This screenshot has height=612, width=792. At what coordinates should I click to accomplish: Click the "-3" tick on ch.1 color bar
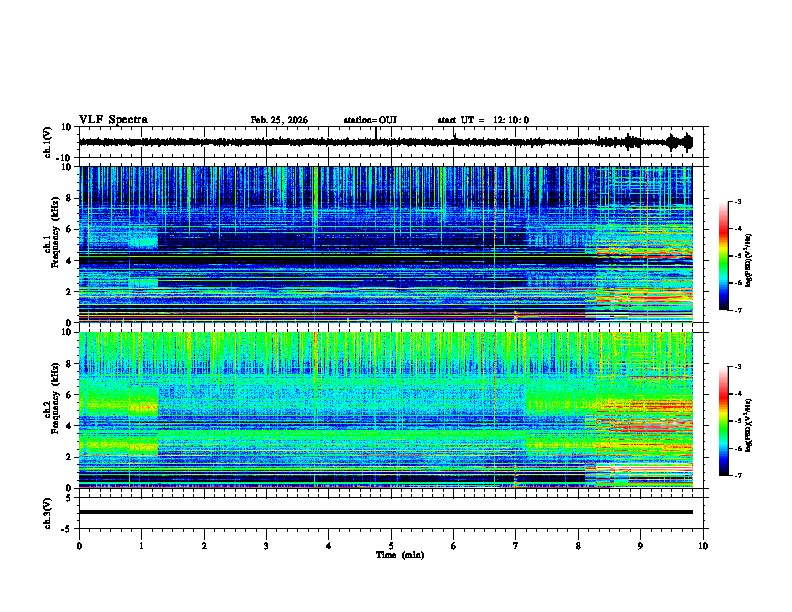pyautogui.click(x=738, y=202)
